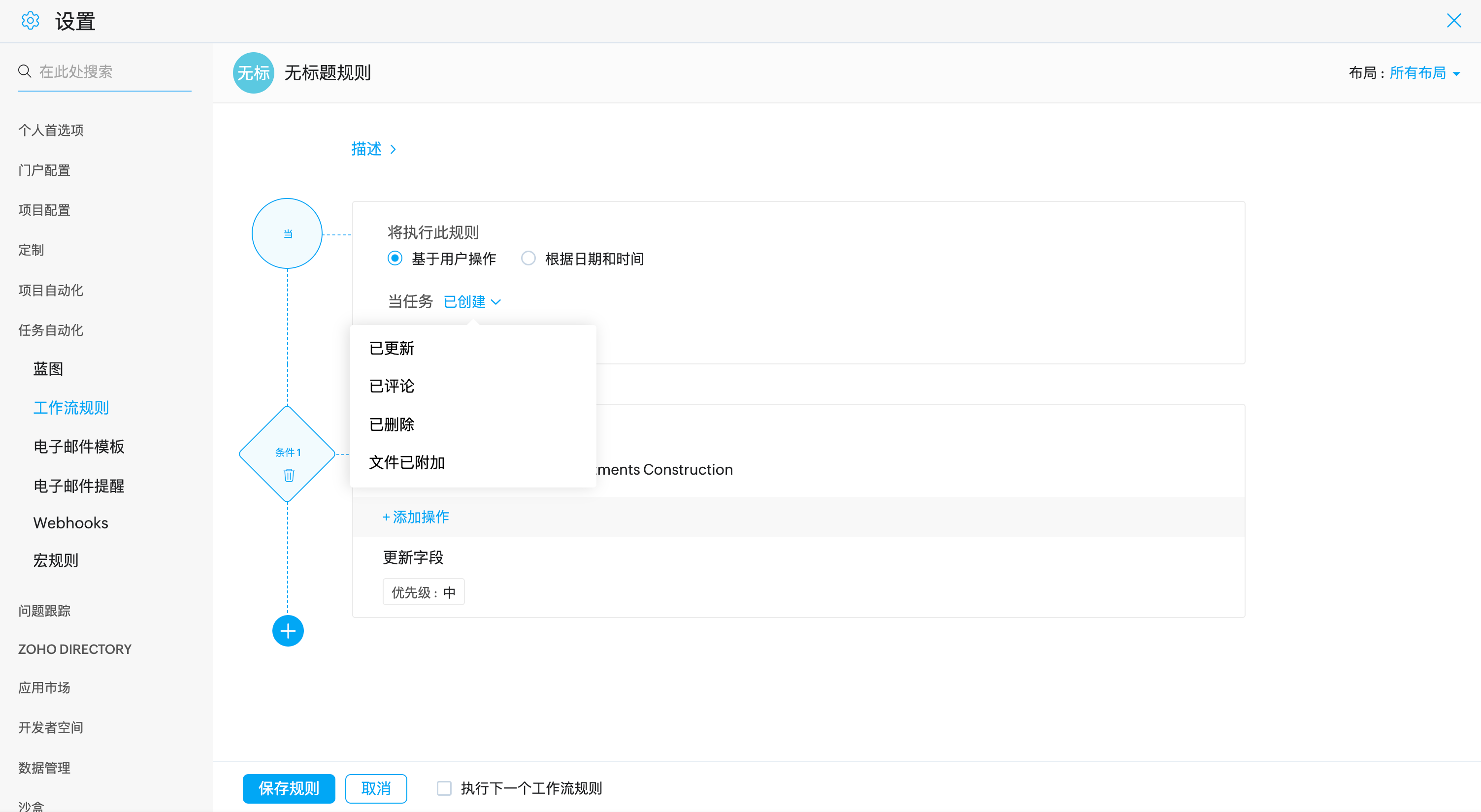This screenshot has width=1481, height=812.
Task: Click the '无标' rule avatar circle
Action: pyautogui.click(x=253, y=73)
